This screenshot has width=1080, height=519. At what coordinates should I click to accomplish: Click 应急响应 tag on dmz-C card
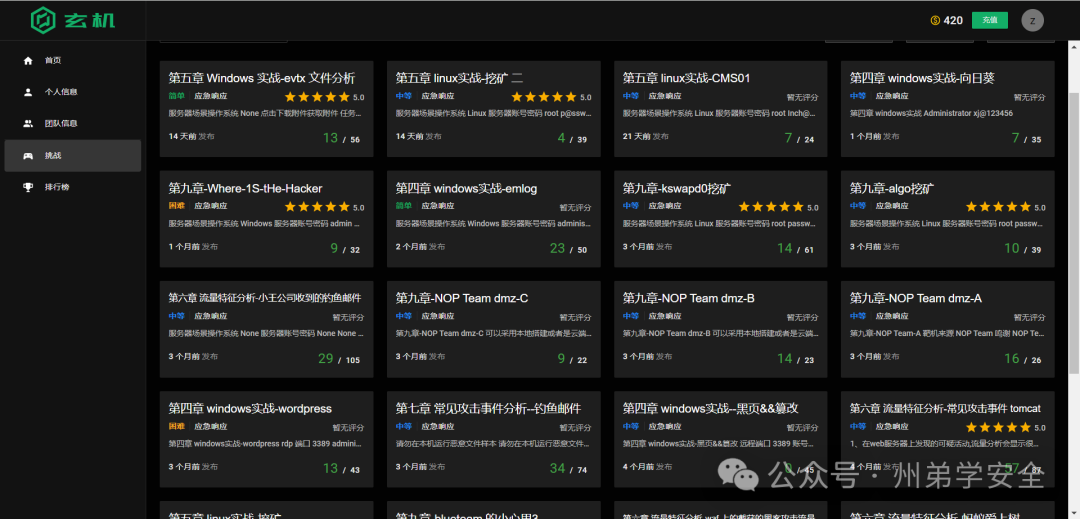coord(438,316)
